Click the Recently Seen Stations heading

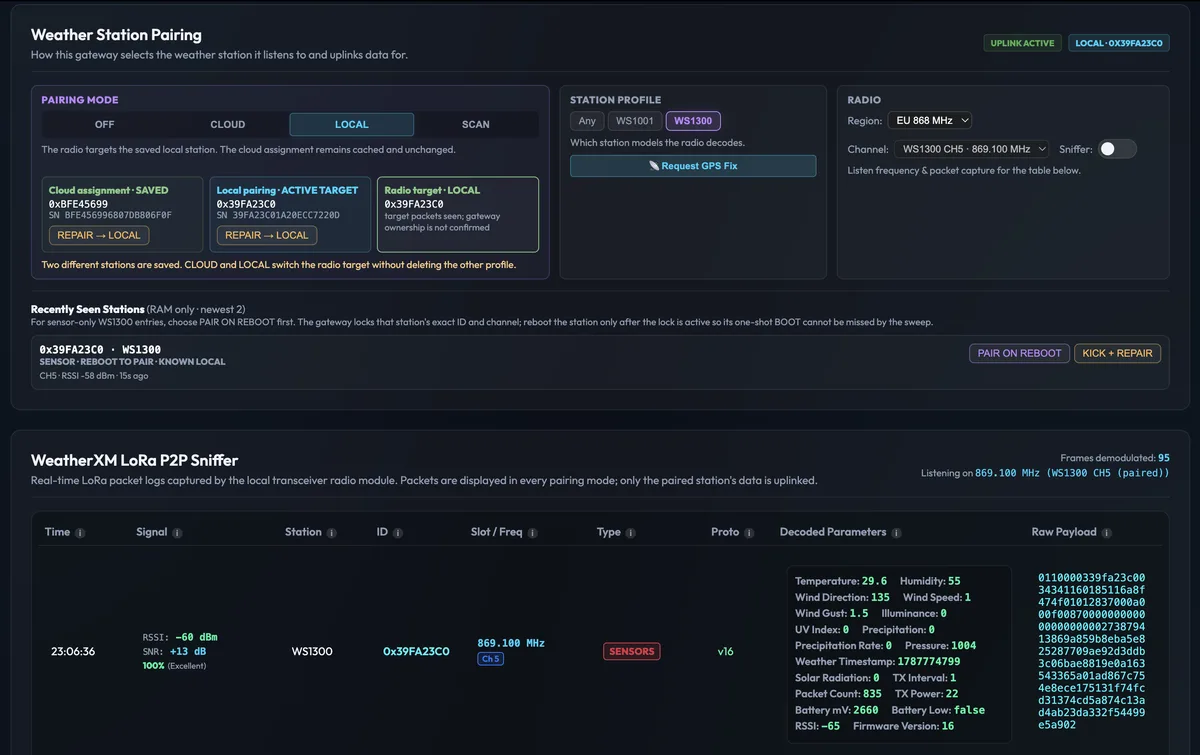coord(87,309)
